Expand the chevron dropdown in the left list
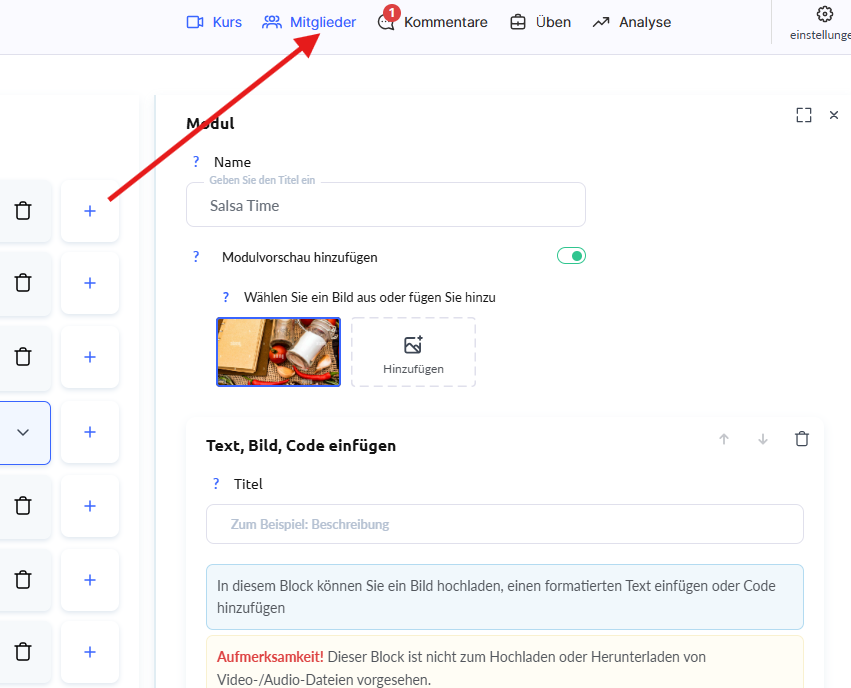Screen dimensions: 851x688 point(24,432)
